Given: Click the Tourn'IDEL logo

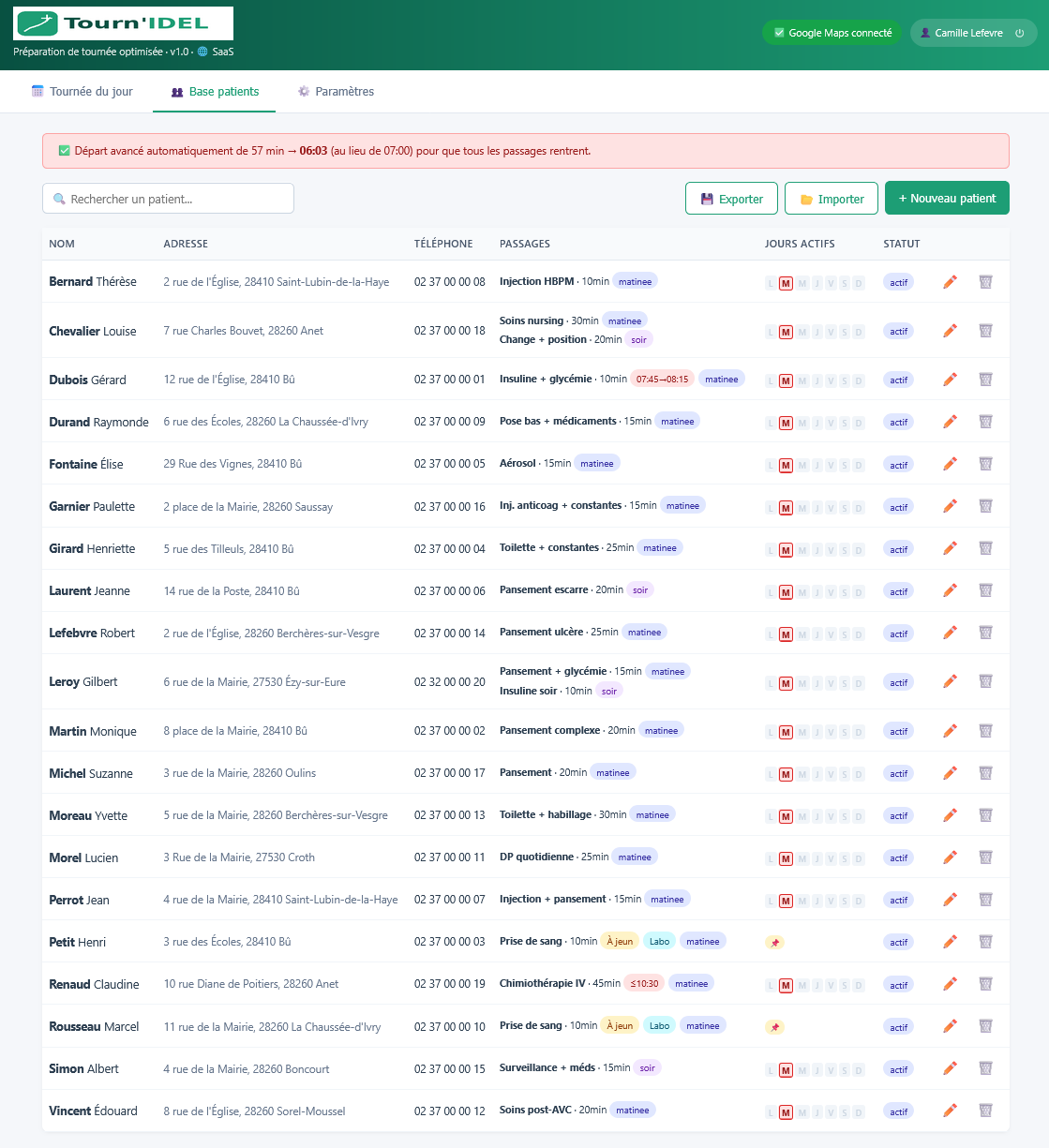Looking at the screenshot, I should point(124,23).
